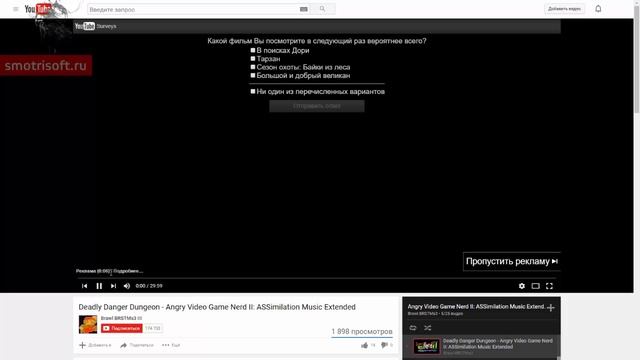Dislike the video with thumbs down

pyautogui.click(x=384, y=345)
